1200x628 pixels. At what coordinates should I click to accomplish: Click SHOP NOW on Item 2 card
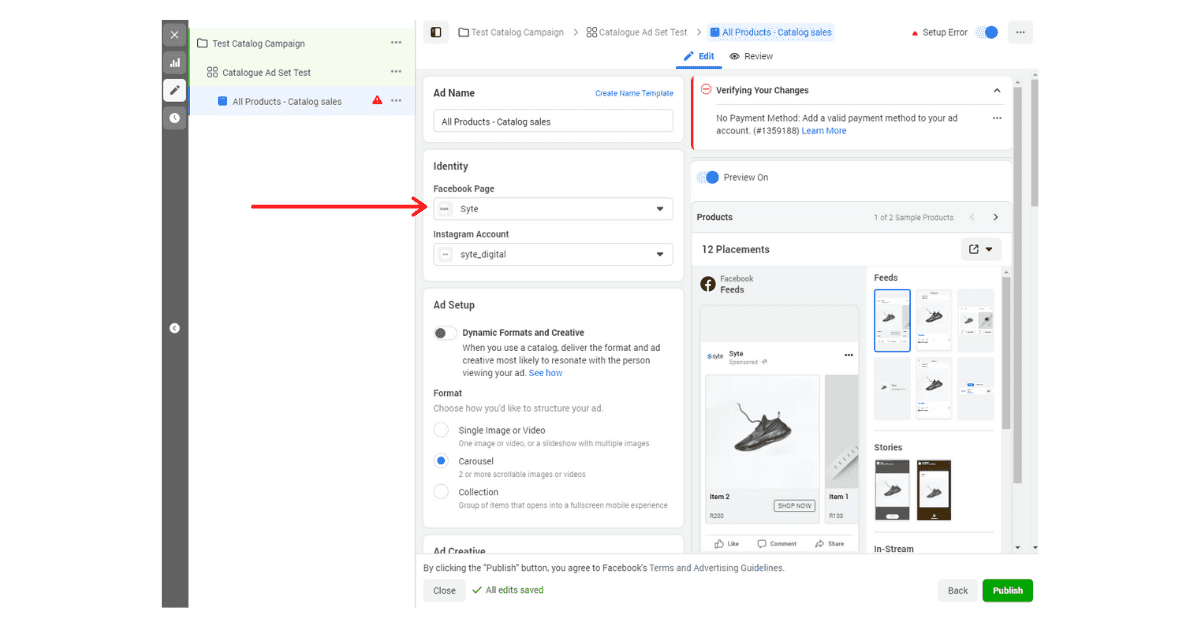794,506
